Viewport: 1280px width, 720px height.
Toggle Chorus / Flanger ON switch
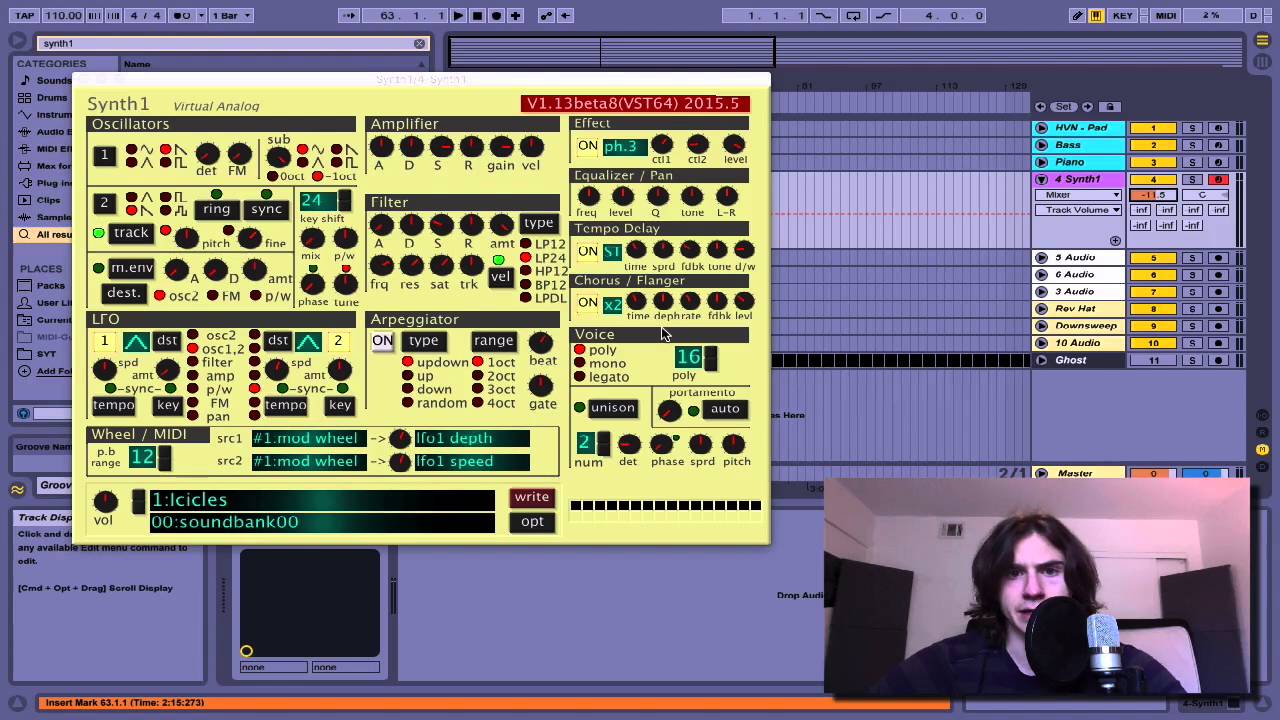pyautogui.click(x=587, y=303)
